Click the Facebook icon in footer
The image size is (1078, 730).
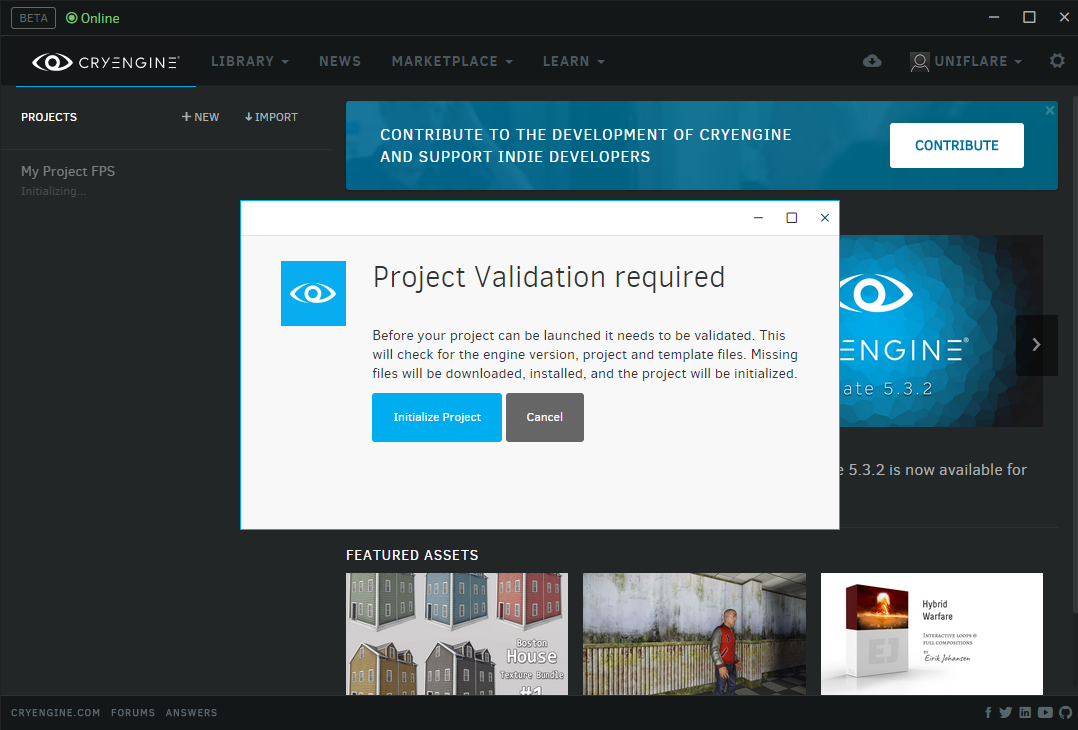[x=988, y=713]
